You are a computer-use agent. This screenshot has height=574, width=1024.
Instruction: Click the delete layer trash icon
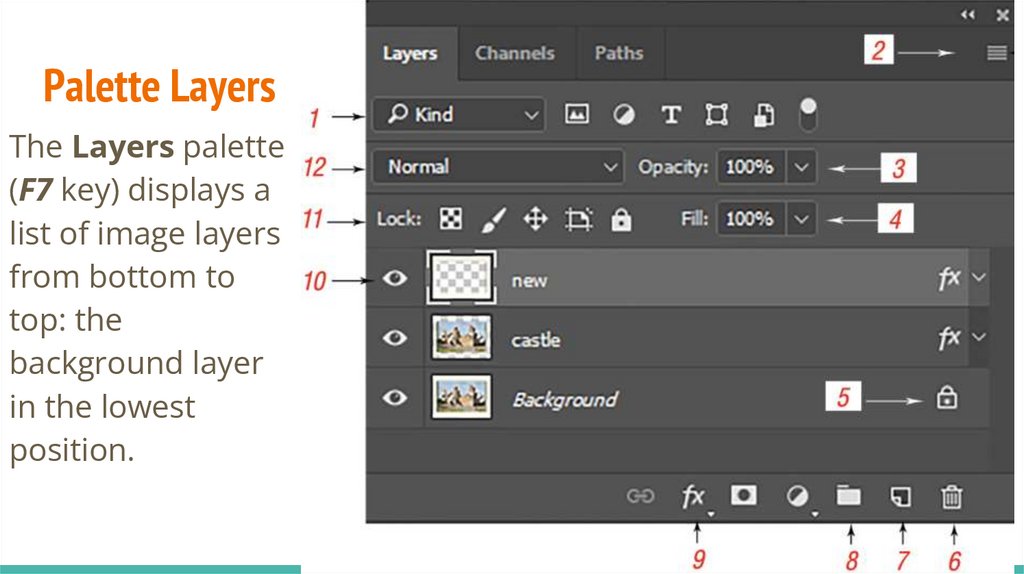952,495
